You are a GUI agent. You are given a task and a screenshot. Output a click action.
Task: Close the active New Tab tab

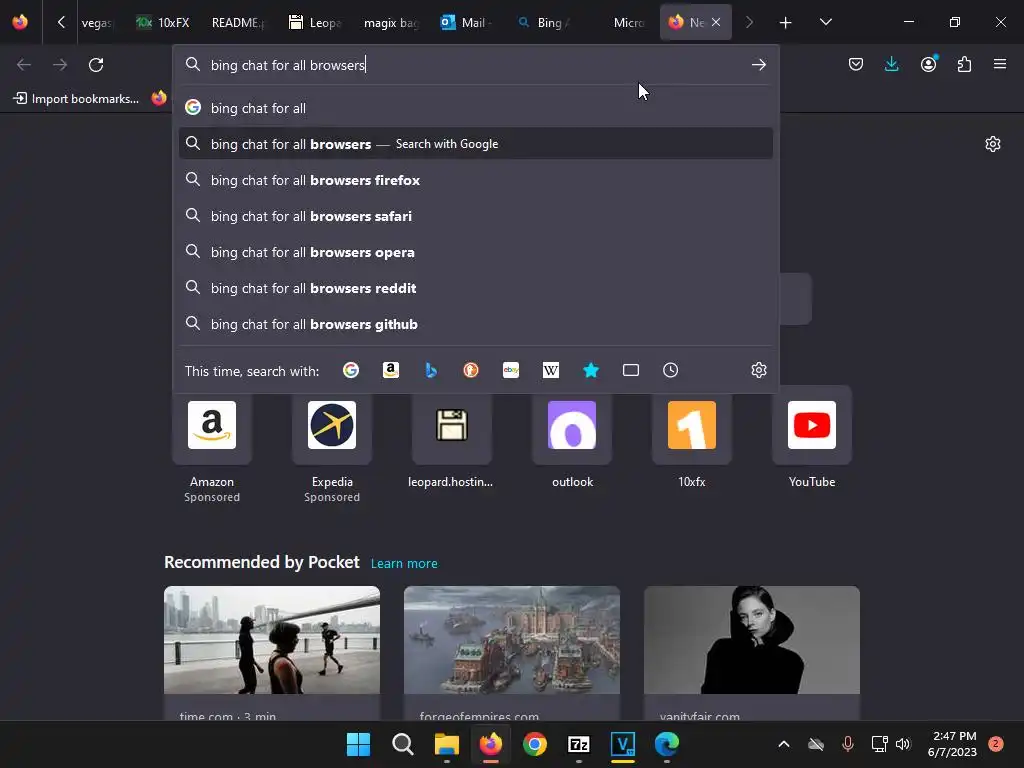pos(716,22)
